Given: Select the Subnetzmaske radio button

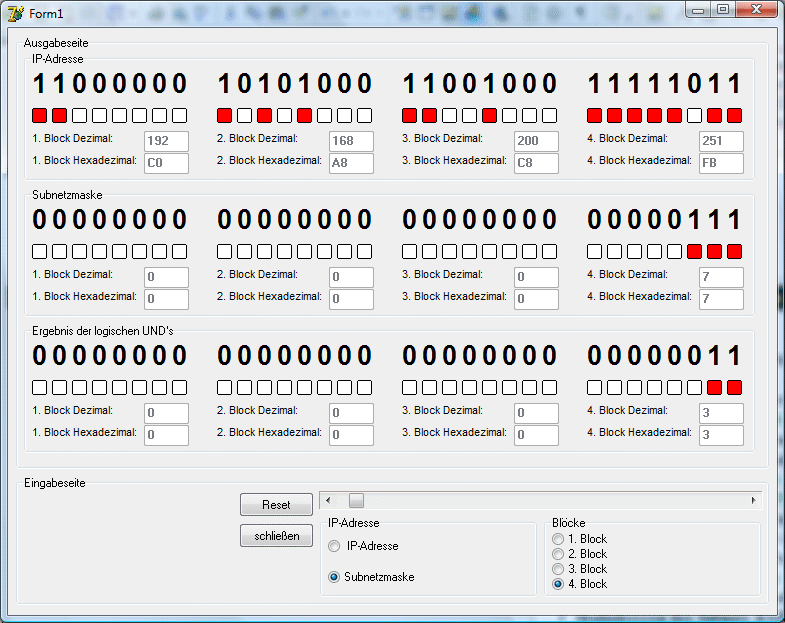Looking at the screenshot, I should pyautogui.click(x=334, y=577).
